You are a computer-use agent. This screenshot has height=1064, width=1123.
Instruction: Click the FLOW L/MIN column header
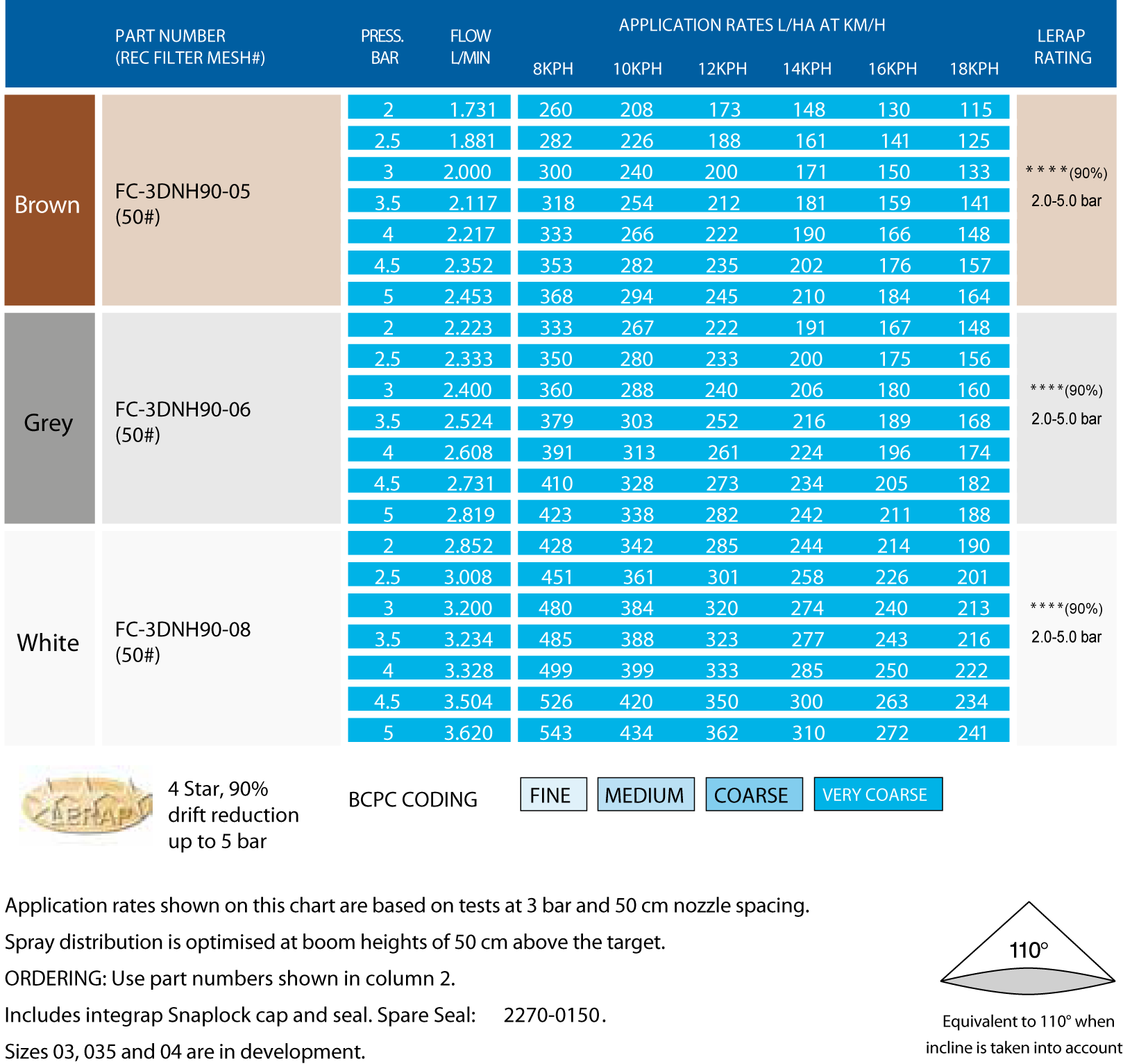(x=470, y=47)
